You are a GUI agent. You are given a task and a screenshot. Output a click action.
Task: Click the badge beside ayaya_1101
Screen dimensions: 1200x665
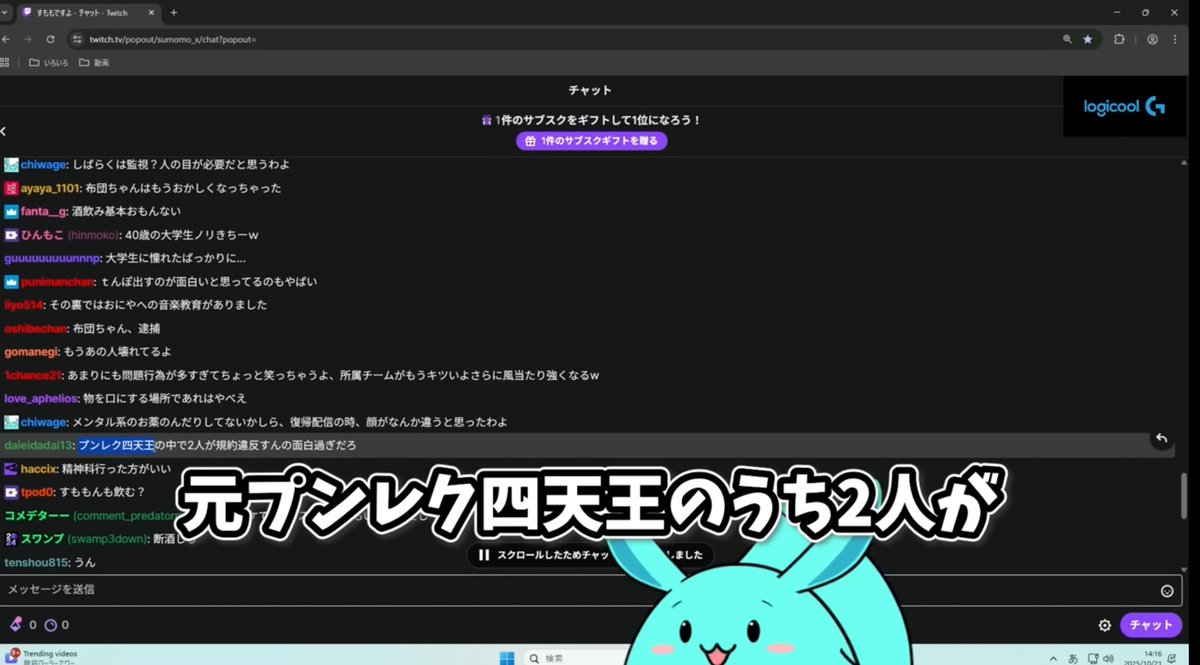click(x=11, y=188)
